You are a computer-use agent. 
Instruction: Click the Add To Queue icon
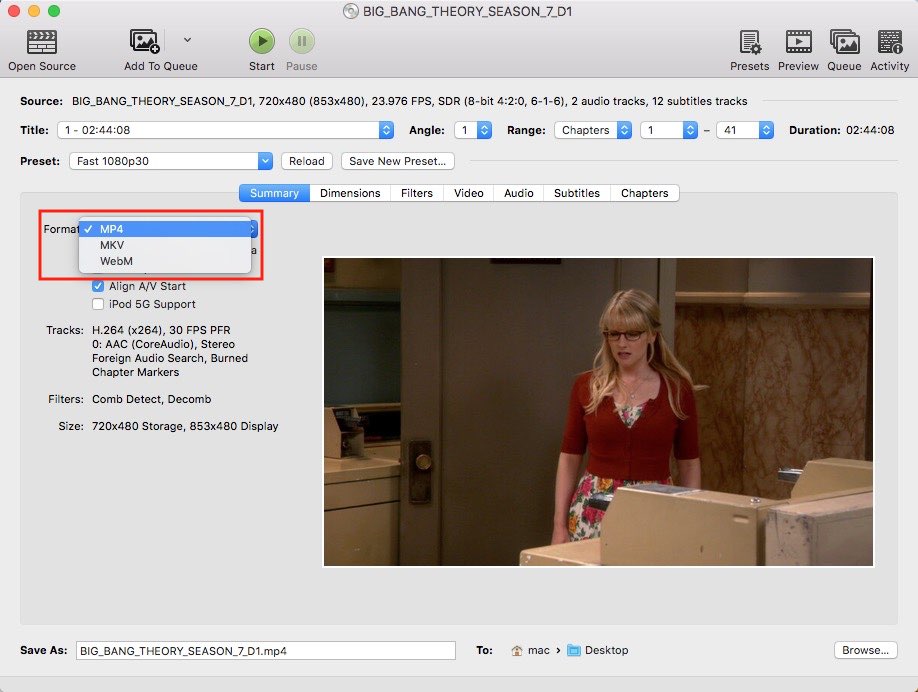pos(142,40)
